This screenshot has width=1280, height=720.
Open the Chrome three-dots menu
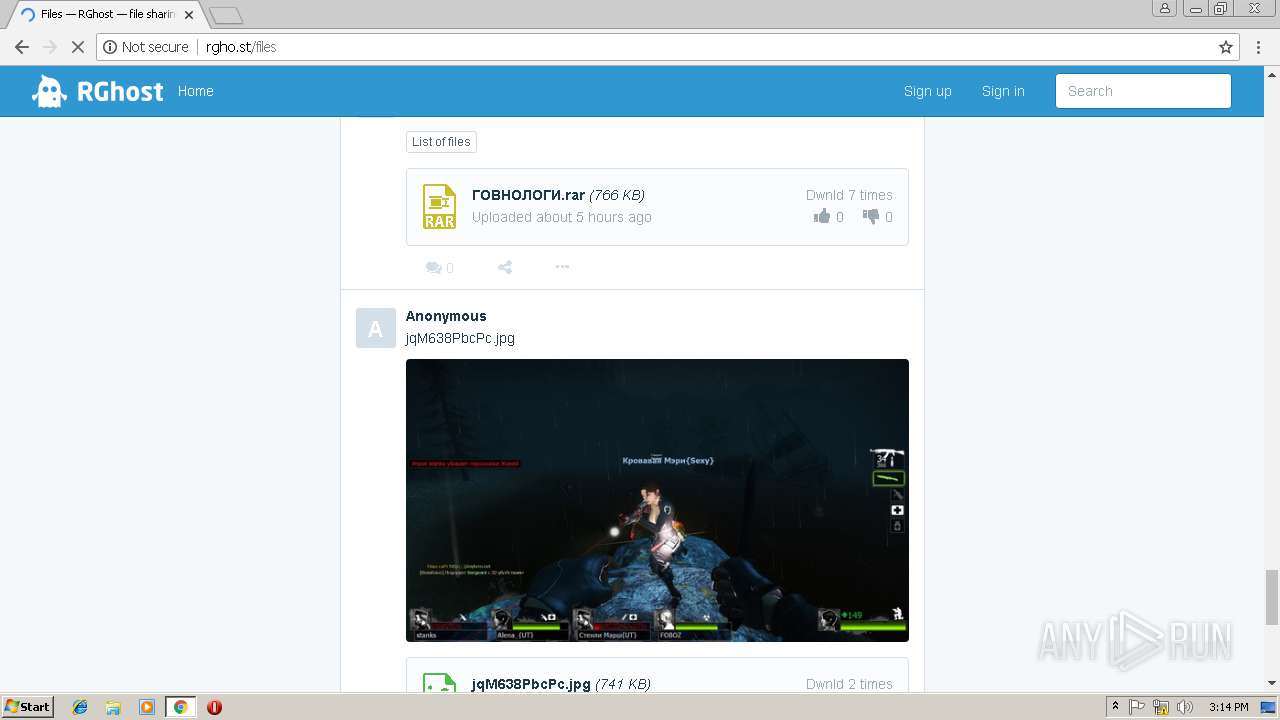tap(1259, 47)
